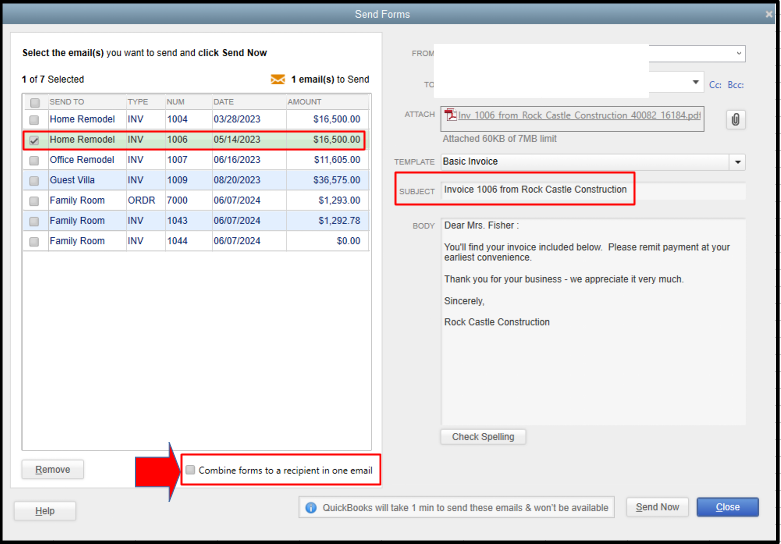Click the $1,293.00 amount cell

[327, 200]
